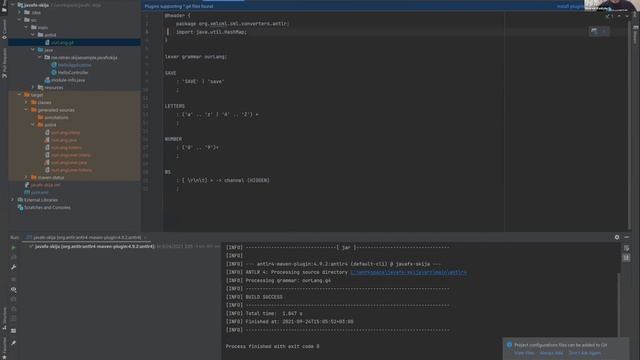Image resolution: width=640 pixels, height=360 pixels.
Task: Pin the current Run tab
Action: (x=13, y=343)
